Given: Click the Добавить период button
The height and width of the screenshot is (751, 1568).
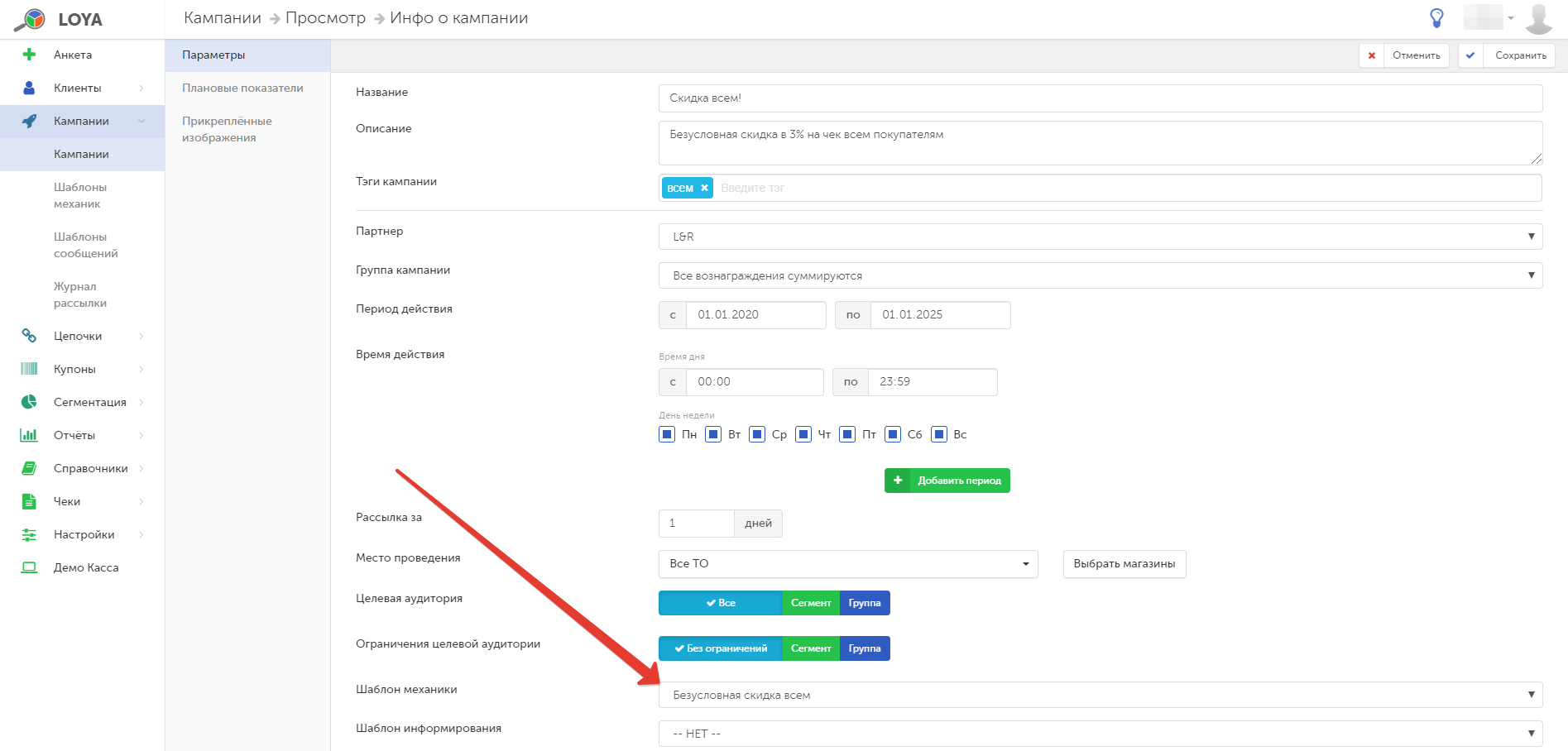Looking at the screenshot, I should [x=947, y=481].
